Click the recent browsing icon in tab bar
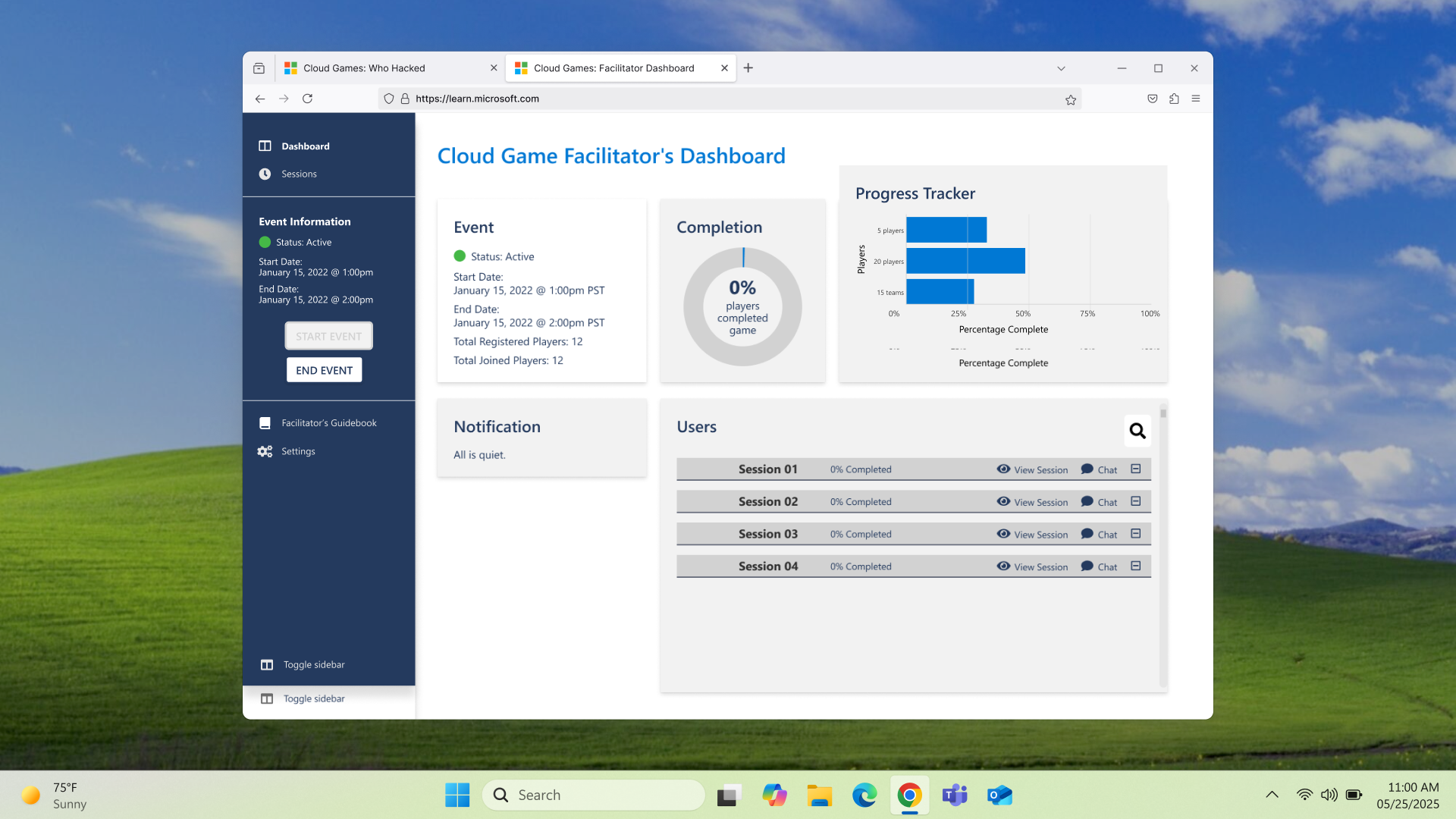The image size is (1456, 819). 259,68
